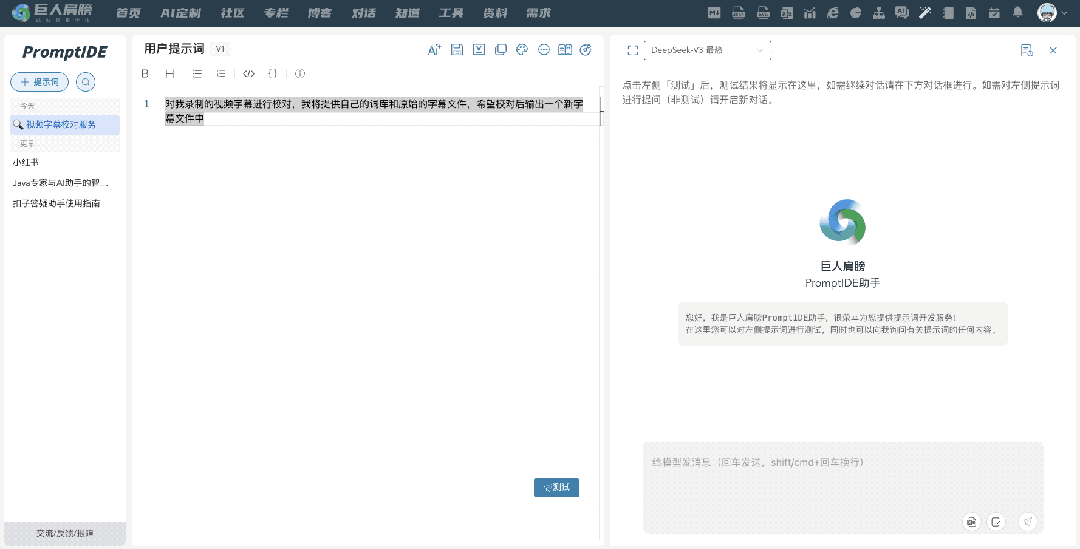Screen dimensions: 1080x549
Task: Open the bar chart tool icon
Action: click(810, 12)
